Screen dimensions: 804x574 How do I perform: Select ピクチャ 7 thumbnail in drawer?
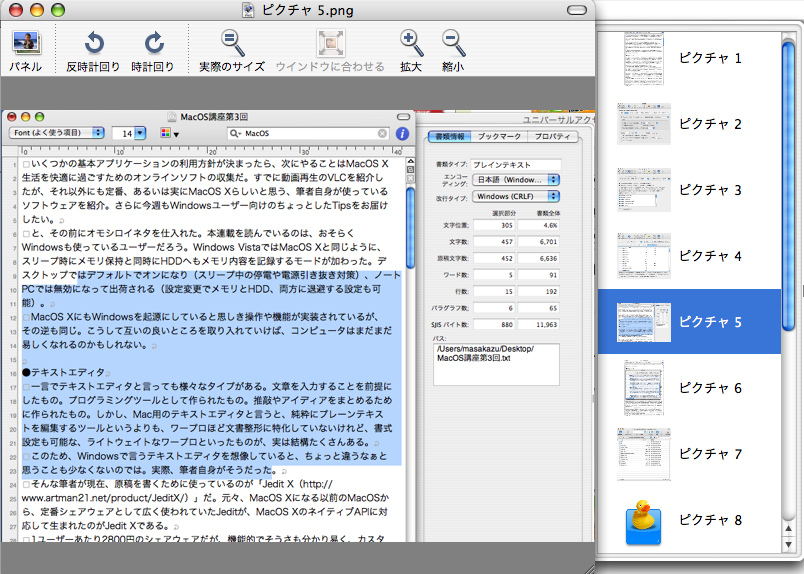point(644,454)
